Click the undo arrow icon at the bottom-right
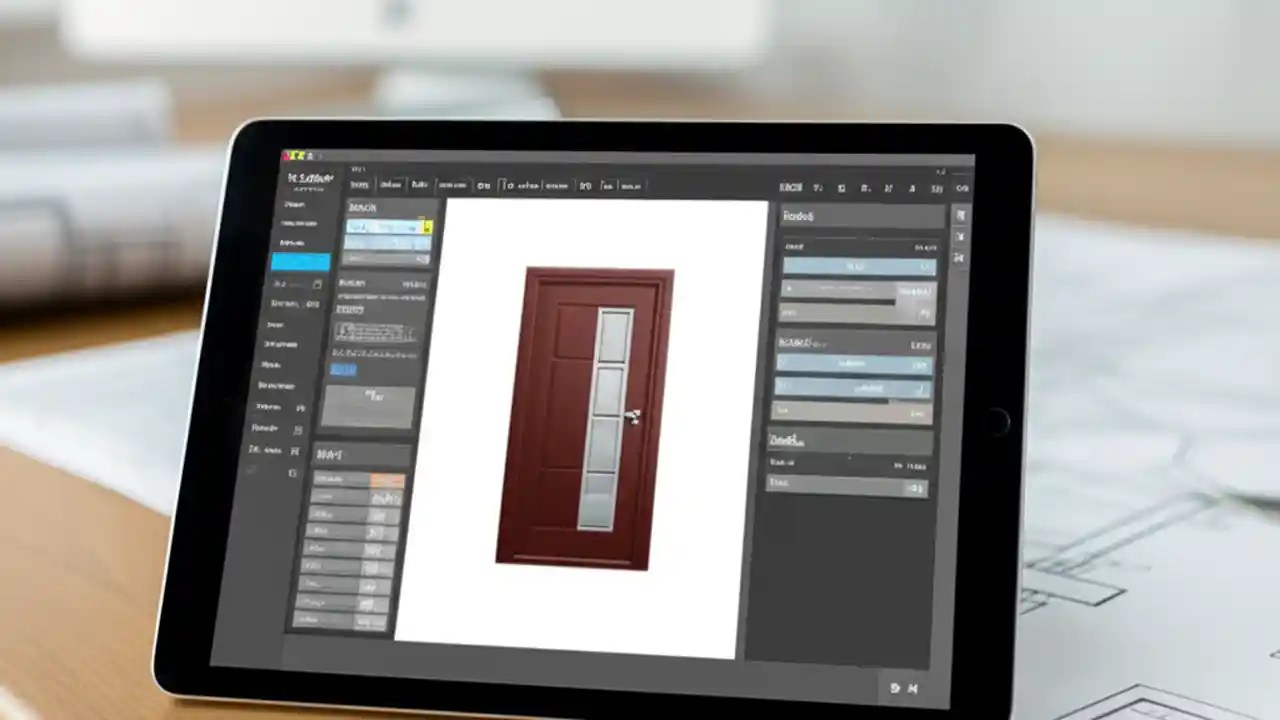 pyautogui.click(x=895, y=688)
